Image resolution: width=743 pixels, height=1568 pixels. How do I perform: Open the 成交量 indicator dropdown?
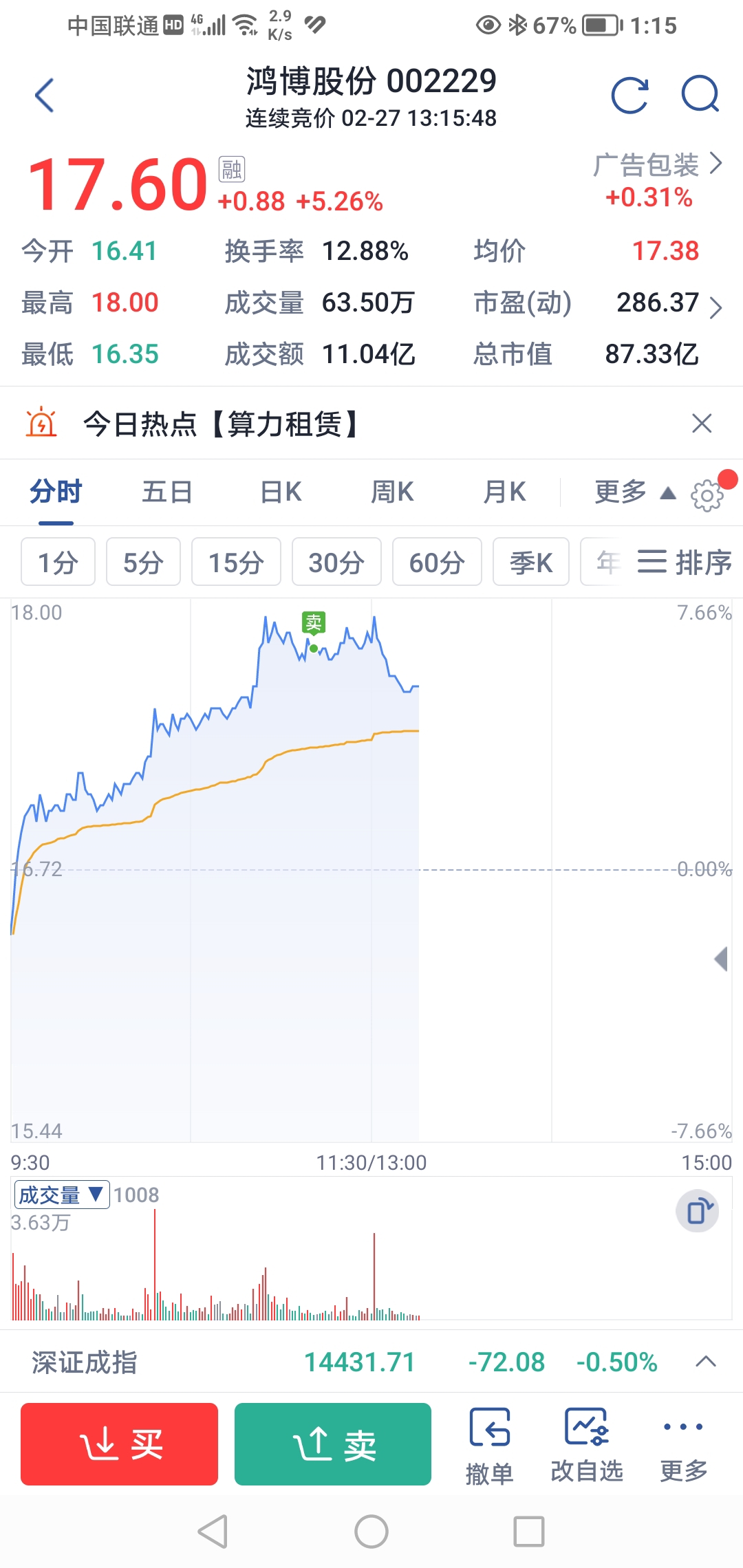(61, 1195)
